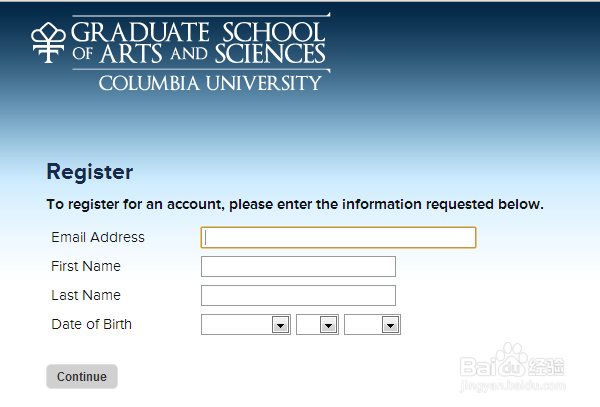The width and height of the screenshot is (600, 407).
Task: Click the Date of Birth label
Action: [x=91, y=324]
